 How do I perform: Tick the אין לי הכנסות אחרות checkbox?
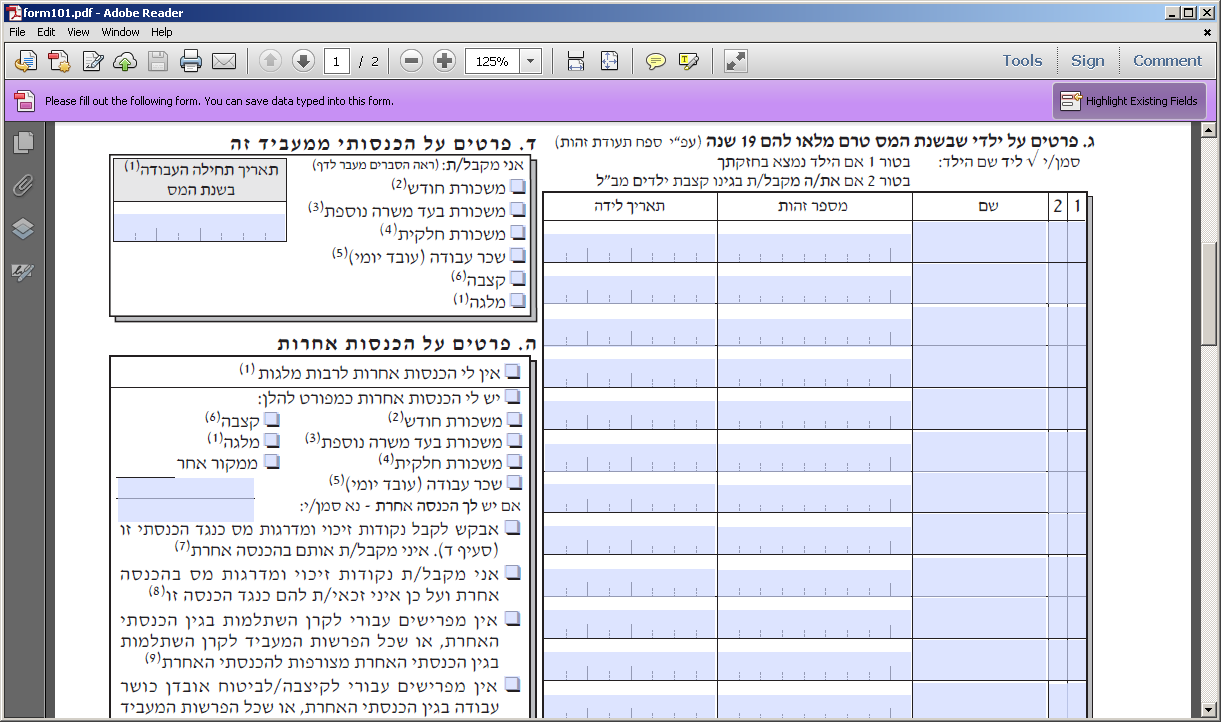(513, 371)
